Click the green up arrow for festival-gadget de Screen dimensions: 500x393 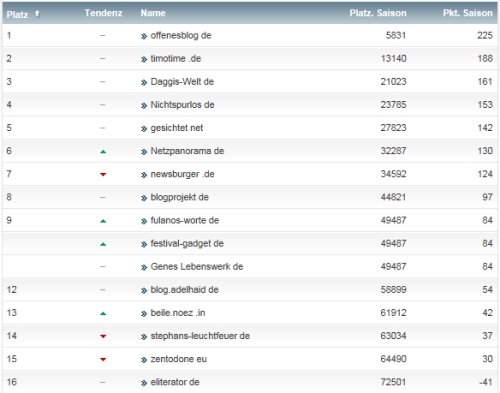coord(103,244)
